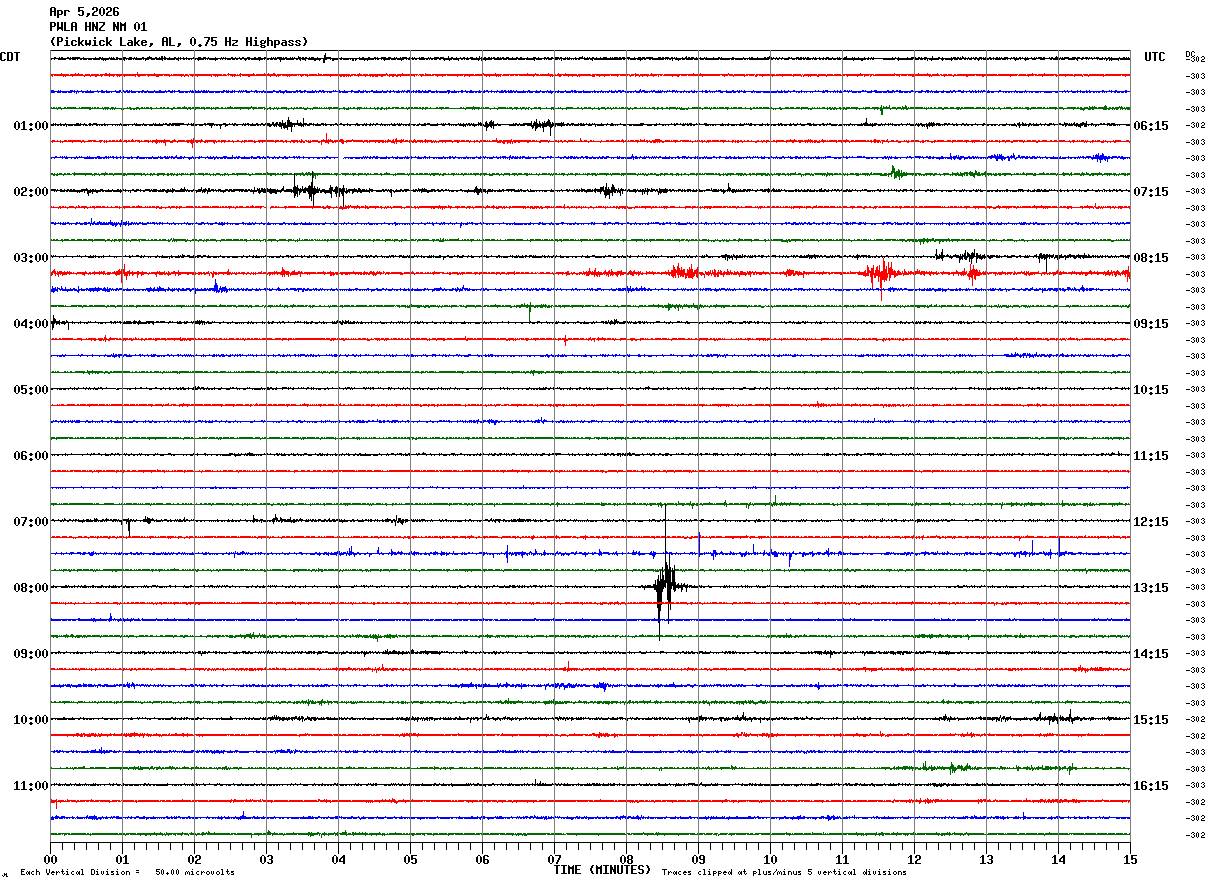Screen dimensions: 1210x886
Task: Click the 06:15 UTC time label
Action: pyautogui.click(x=1151, y=126)
